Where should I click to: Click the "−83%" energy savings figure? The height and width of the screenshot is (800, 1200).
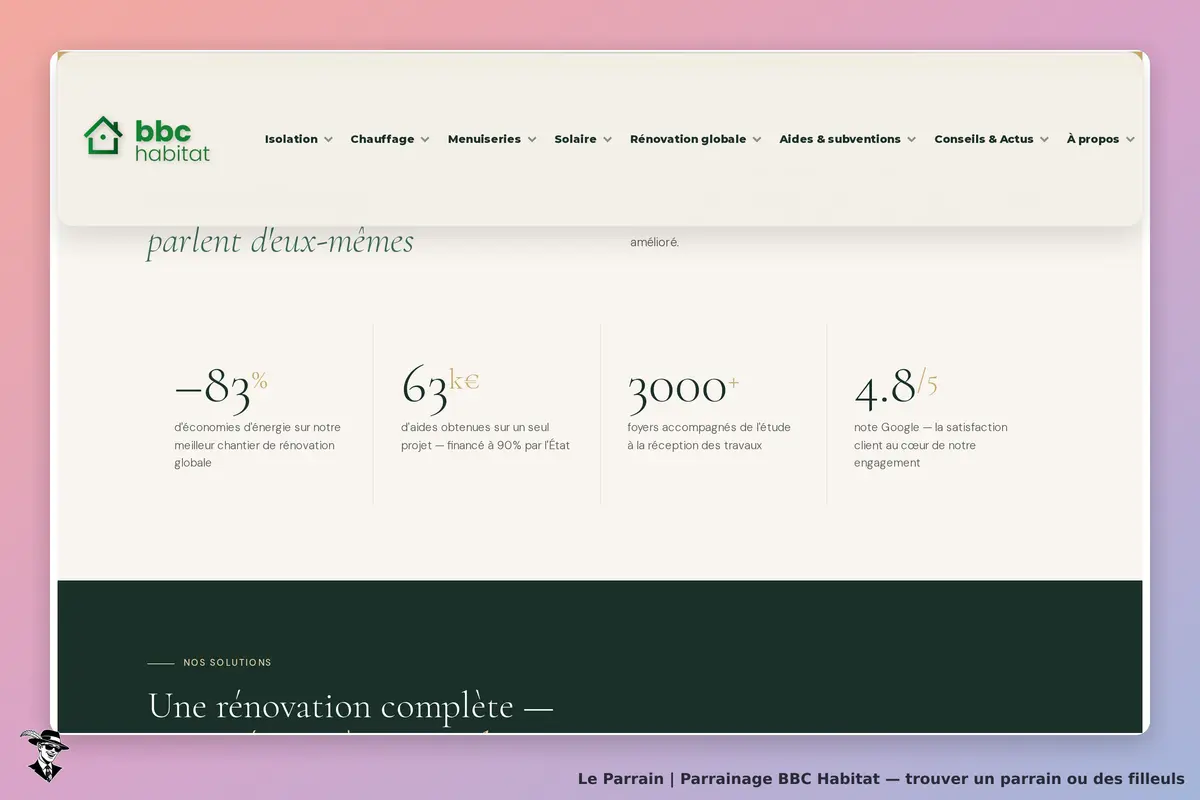coord(221,388)
